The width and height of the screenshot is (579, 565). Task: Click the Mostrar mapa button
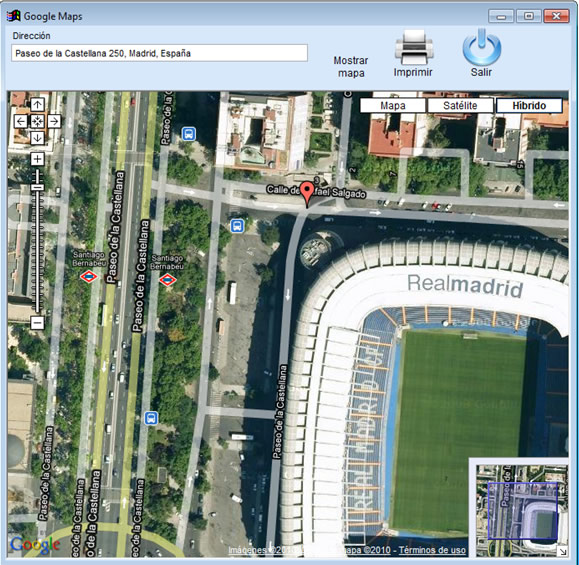coord(351,67)
